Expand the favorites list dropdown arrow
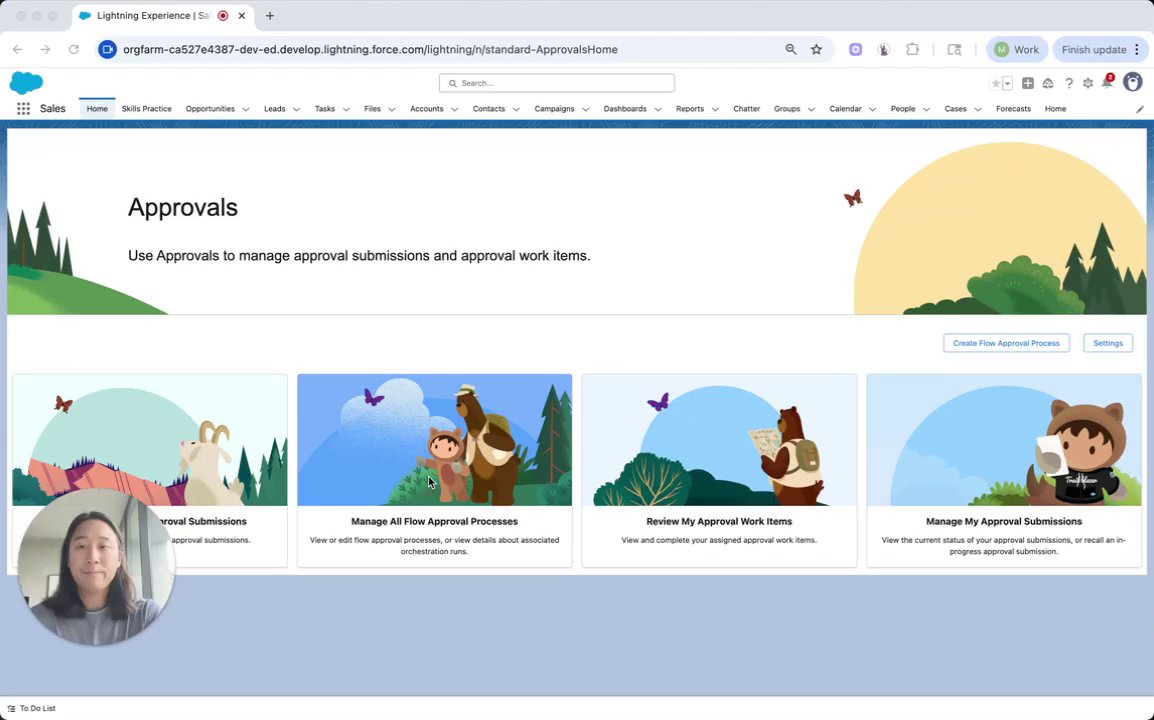This screenshot has height=720, width=1154. (x=1008, y=83)
